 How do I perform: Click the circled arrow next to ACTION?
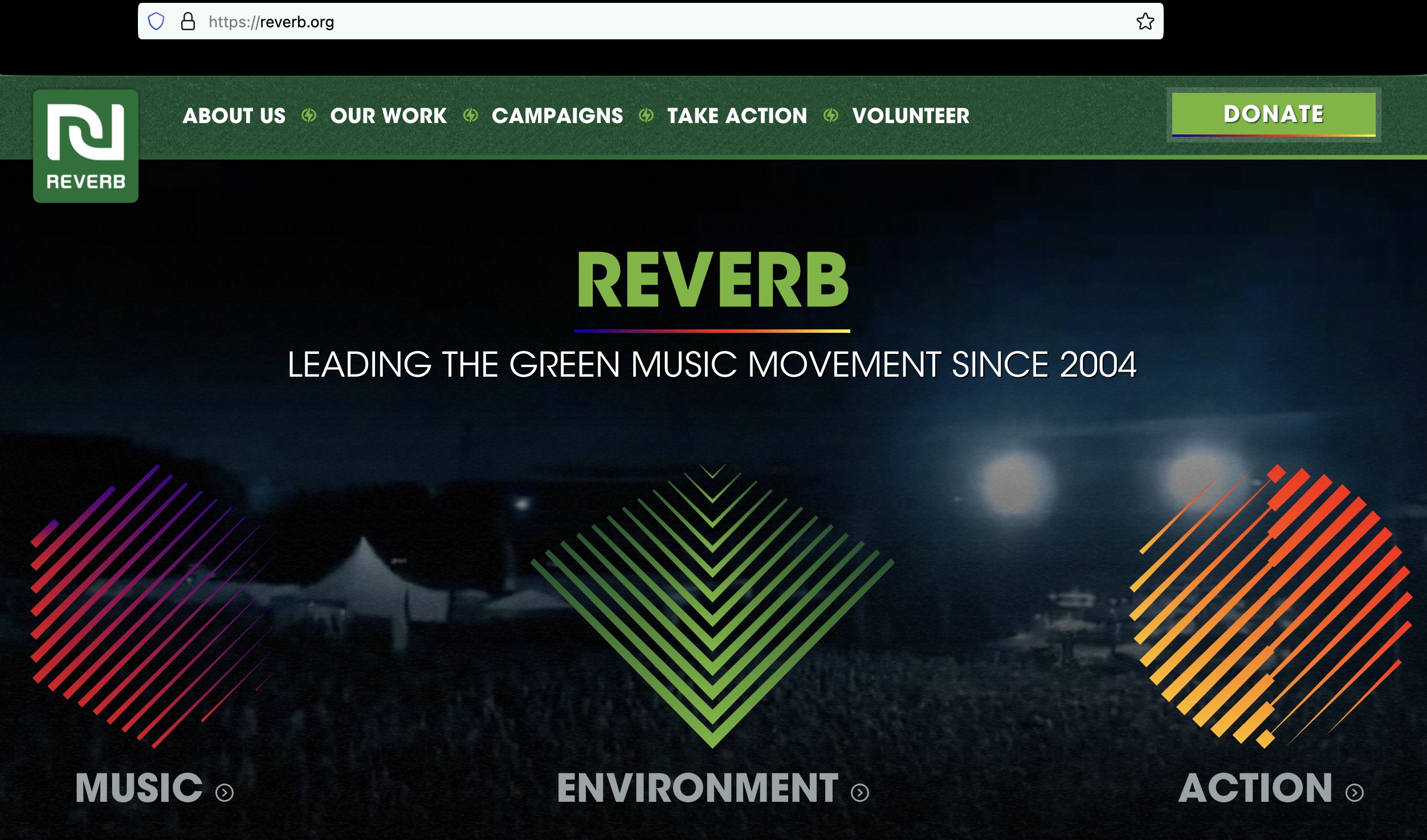click(1355, 793)
